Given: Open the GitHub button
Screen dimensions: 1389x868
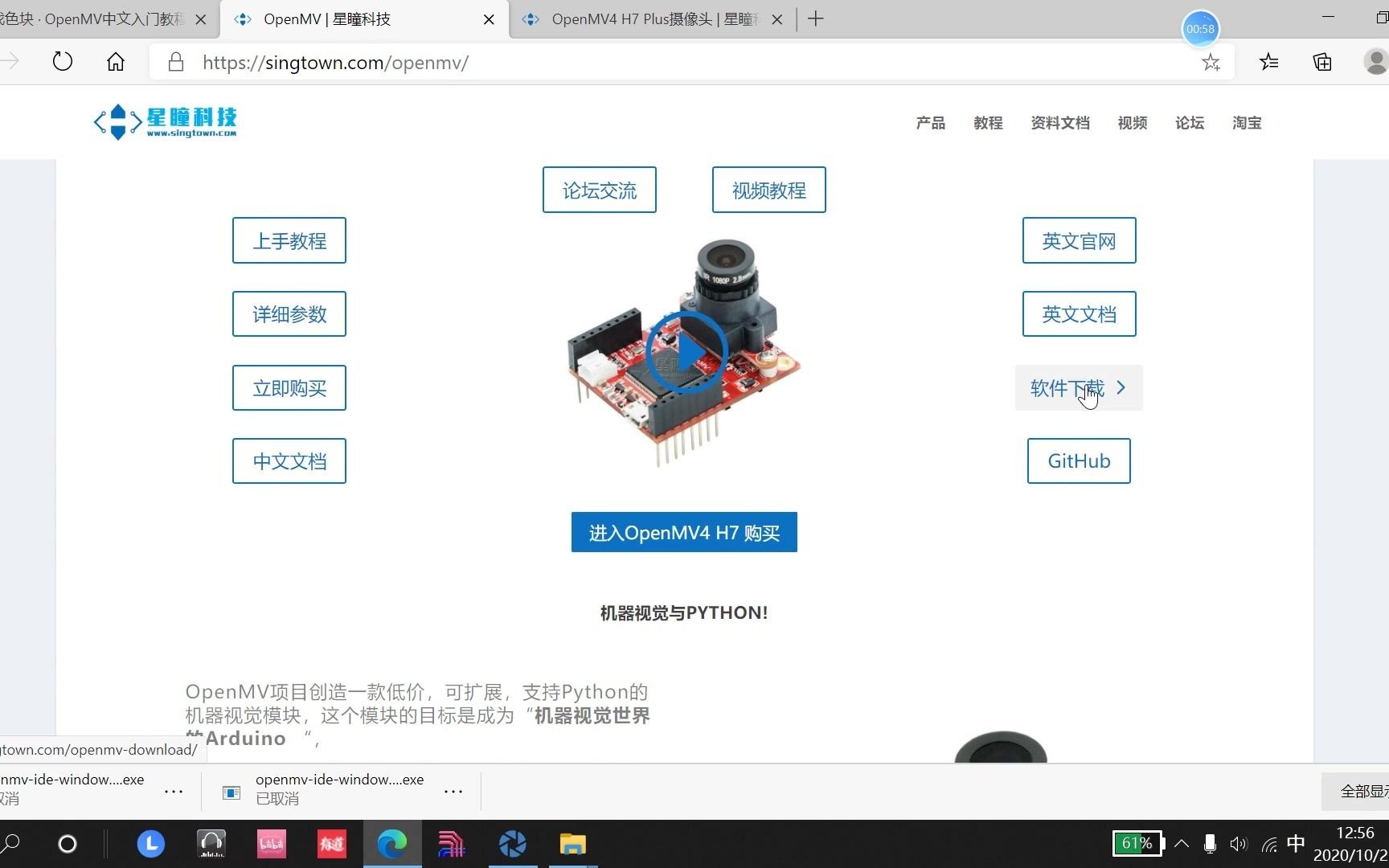Looking at the screenshot, I should tap(1079, 461).
